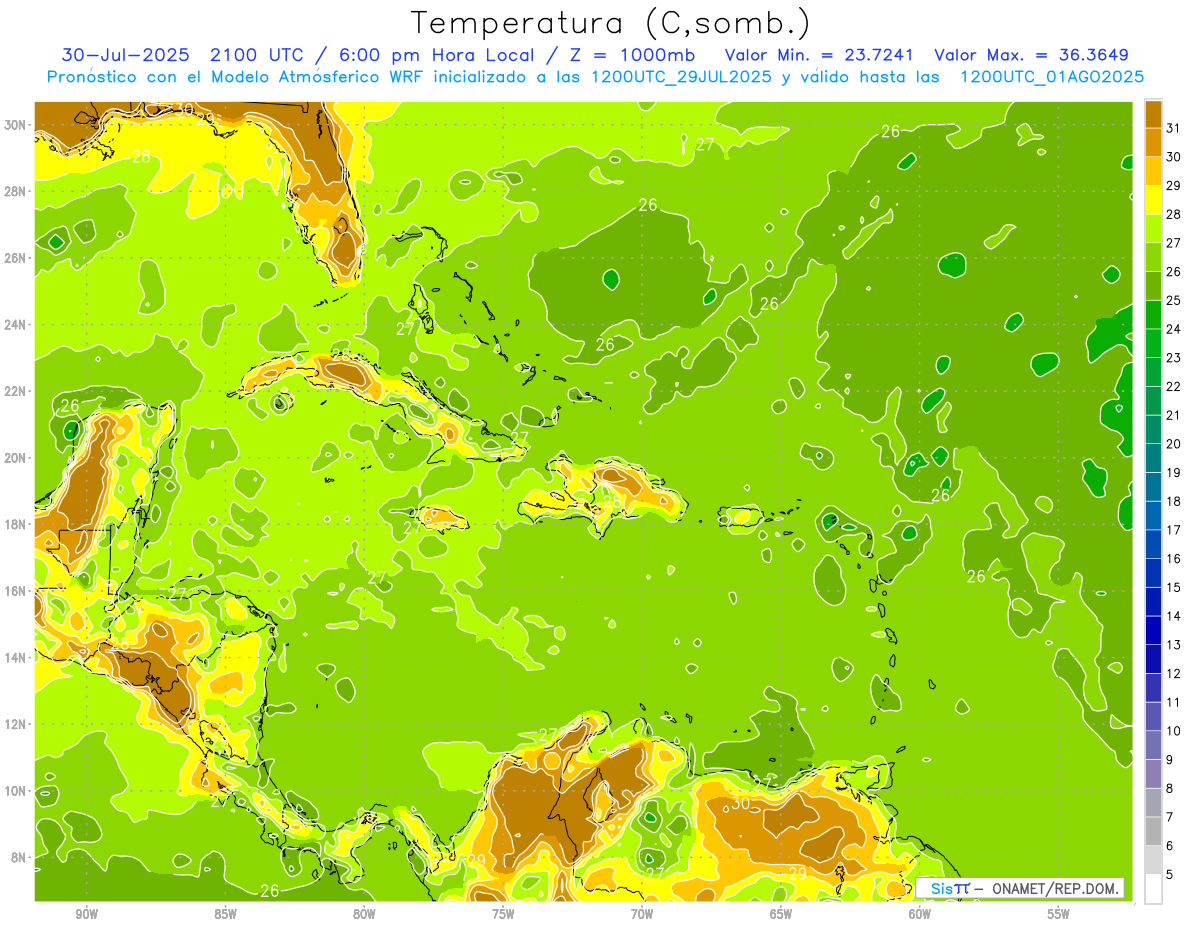Viewport: 1200px width, 927px height.
Task: Click the white swatch at the color bar bottom
Action: [x=1153, y=888]
